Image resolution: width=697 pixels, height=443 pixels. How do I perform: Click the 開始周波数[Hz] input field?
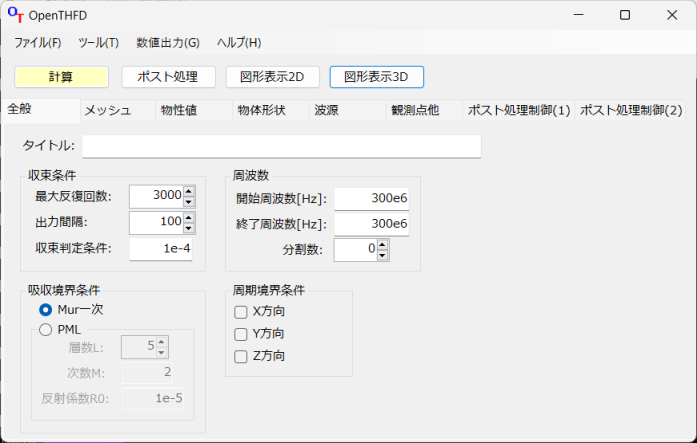click(372, 198)
